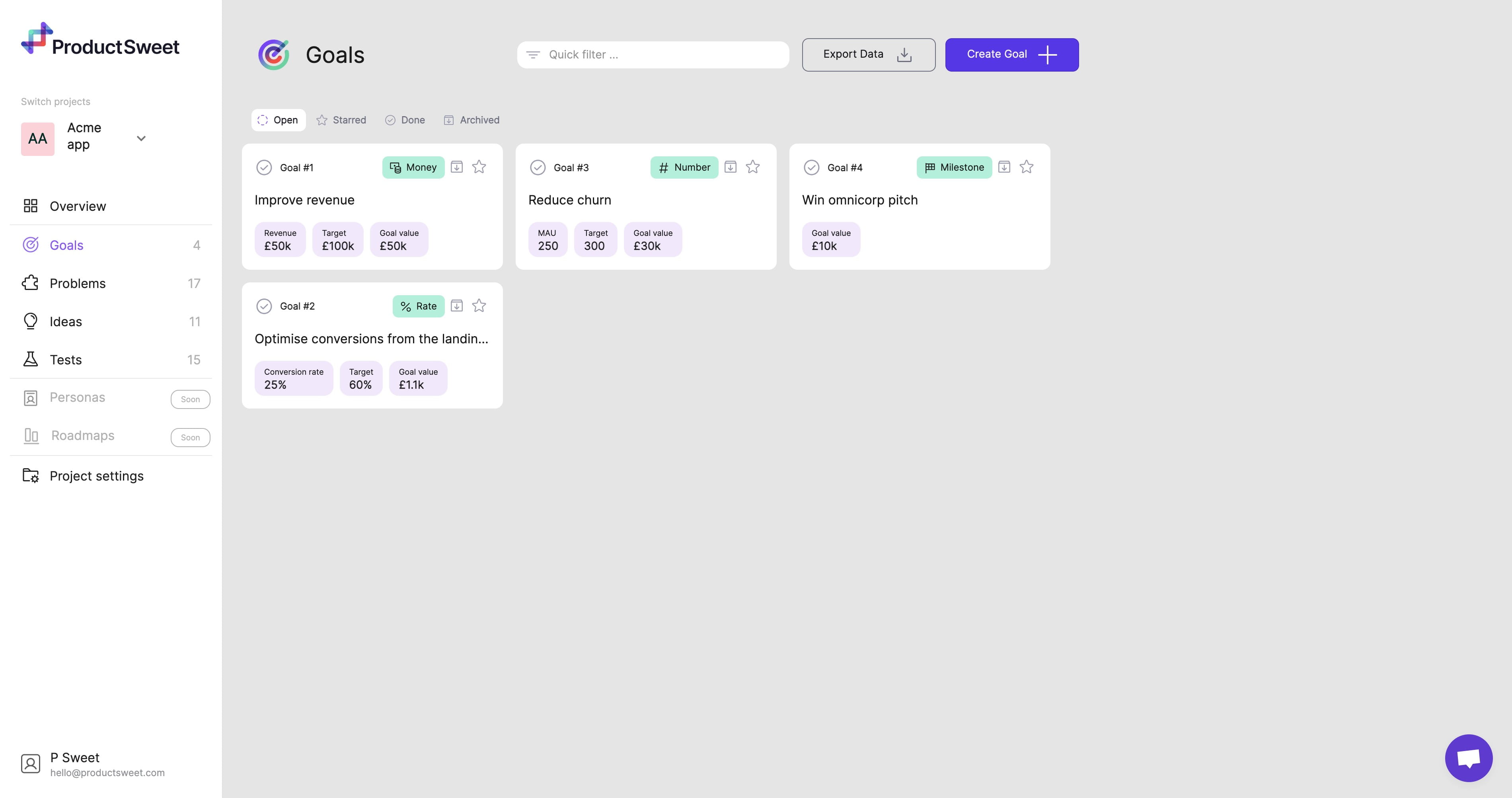Open the Goals section in the sidebar
The width and height of the screenshot is (1512, 798).
66,245
